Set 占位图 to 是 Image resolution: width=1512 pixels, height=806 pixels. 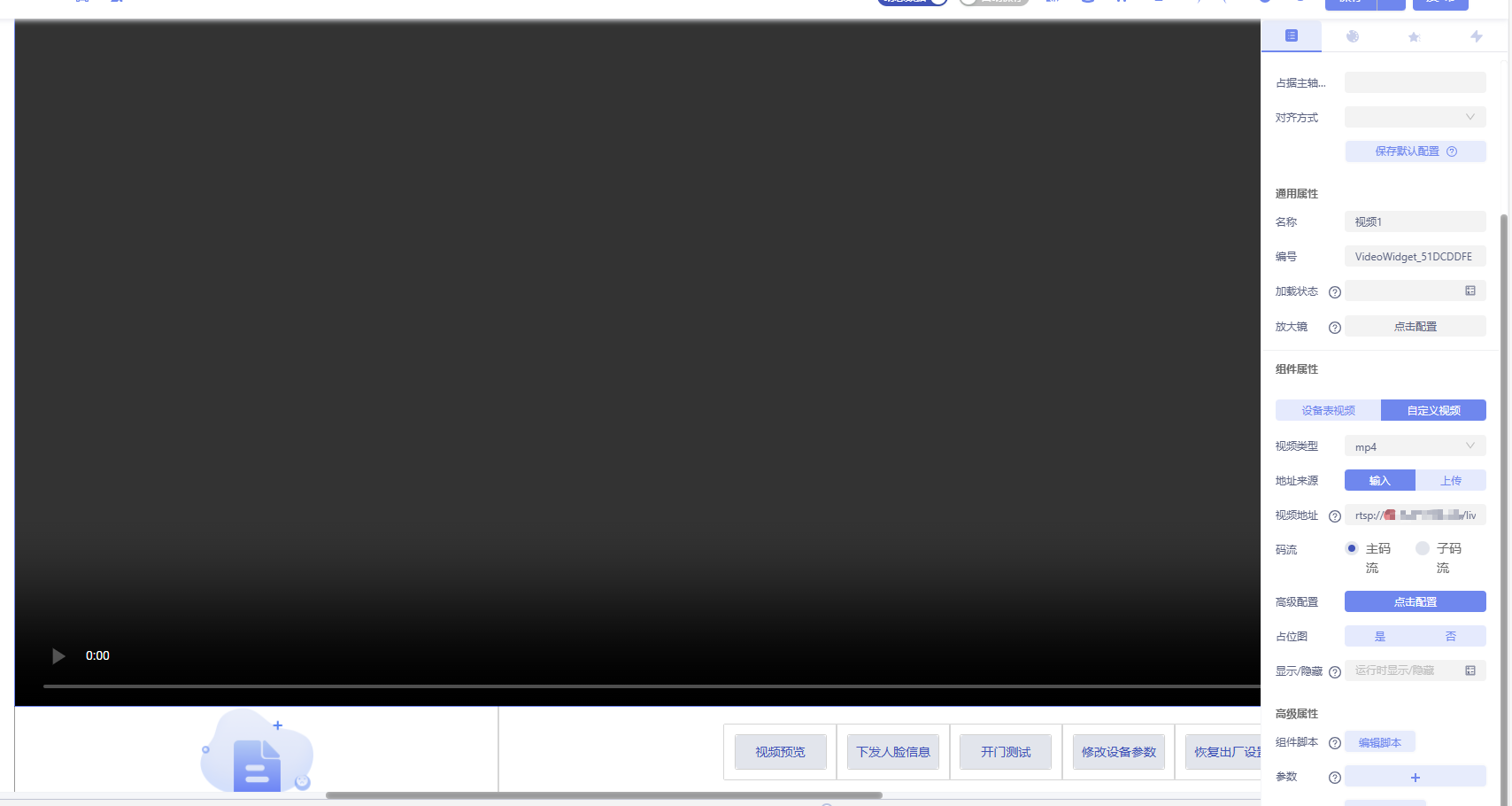tap(1380, 636)
